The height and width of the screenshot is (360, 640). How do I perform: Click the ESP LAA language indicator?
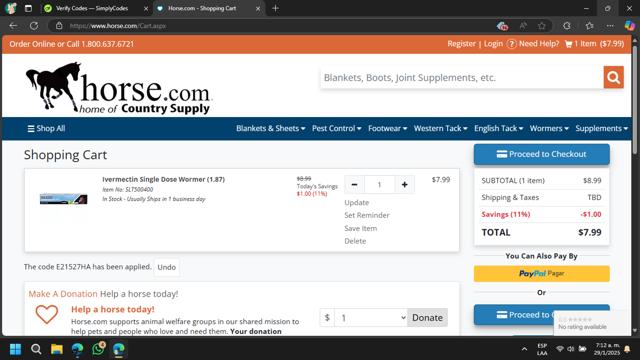(542, 349)
